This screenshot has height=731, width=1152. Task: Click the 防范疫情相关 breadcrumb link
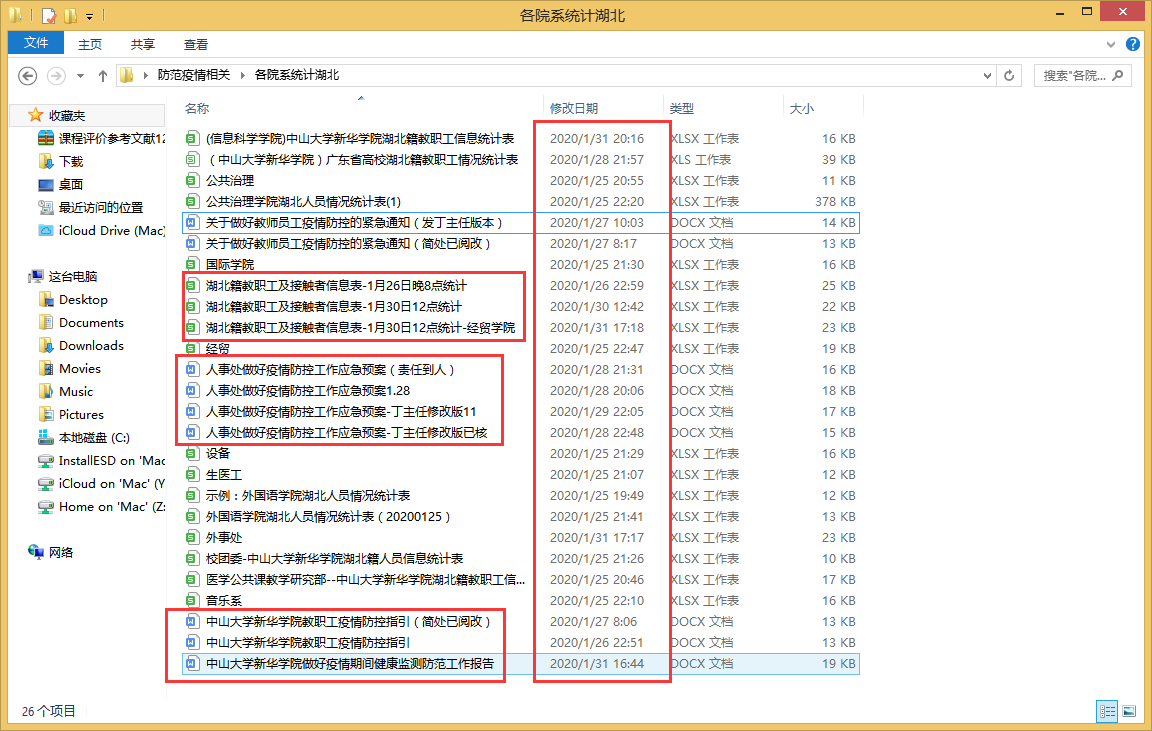point(193,75)
